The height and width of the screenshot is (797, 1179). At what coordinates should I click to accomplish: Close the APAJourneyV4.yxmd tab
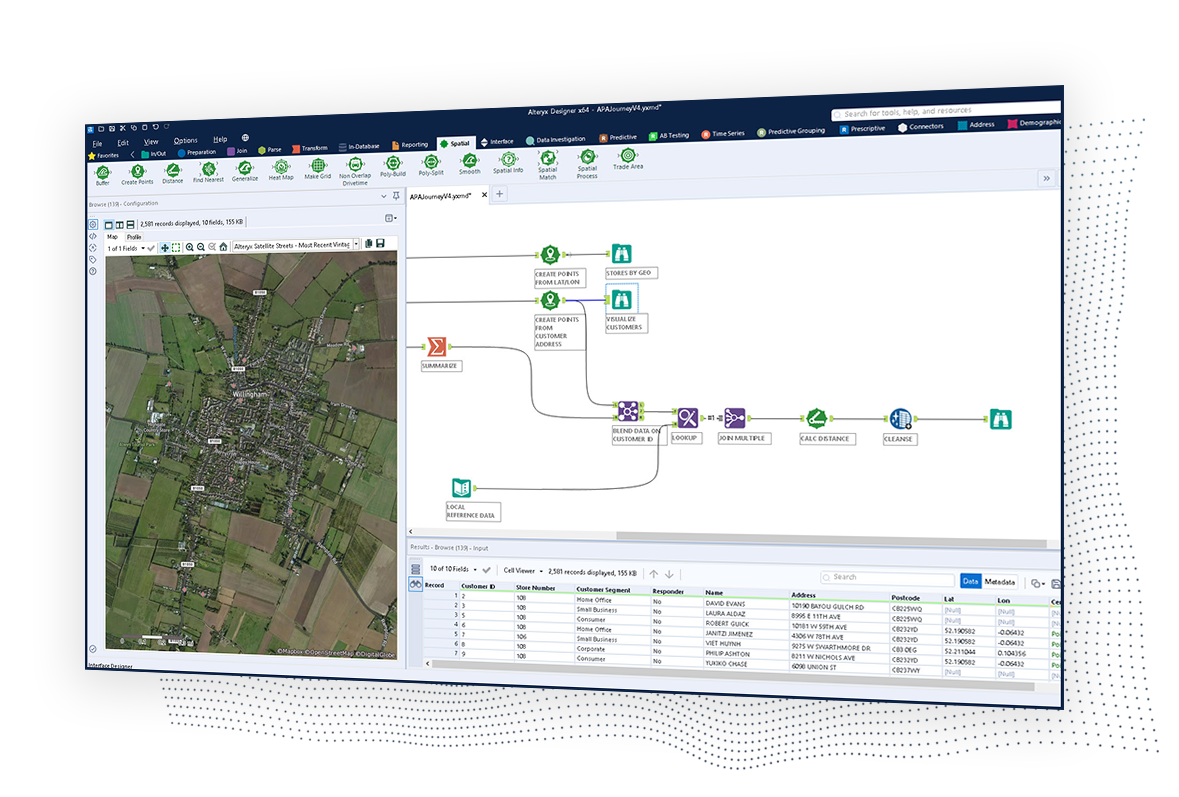click(484, 195)
